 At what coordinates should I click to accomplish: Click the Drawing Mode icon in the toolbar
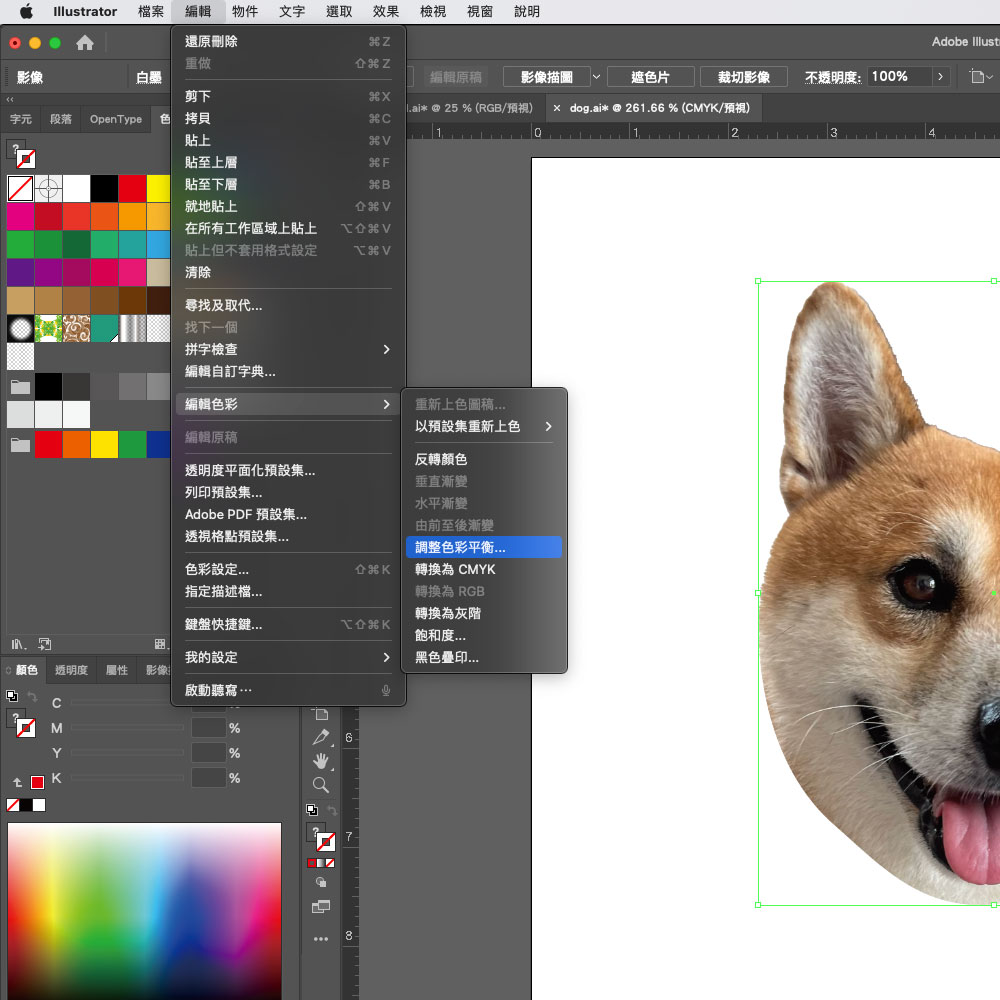click(321, 882)
